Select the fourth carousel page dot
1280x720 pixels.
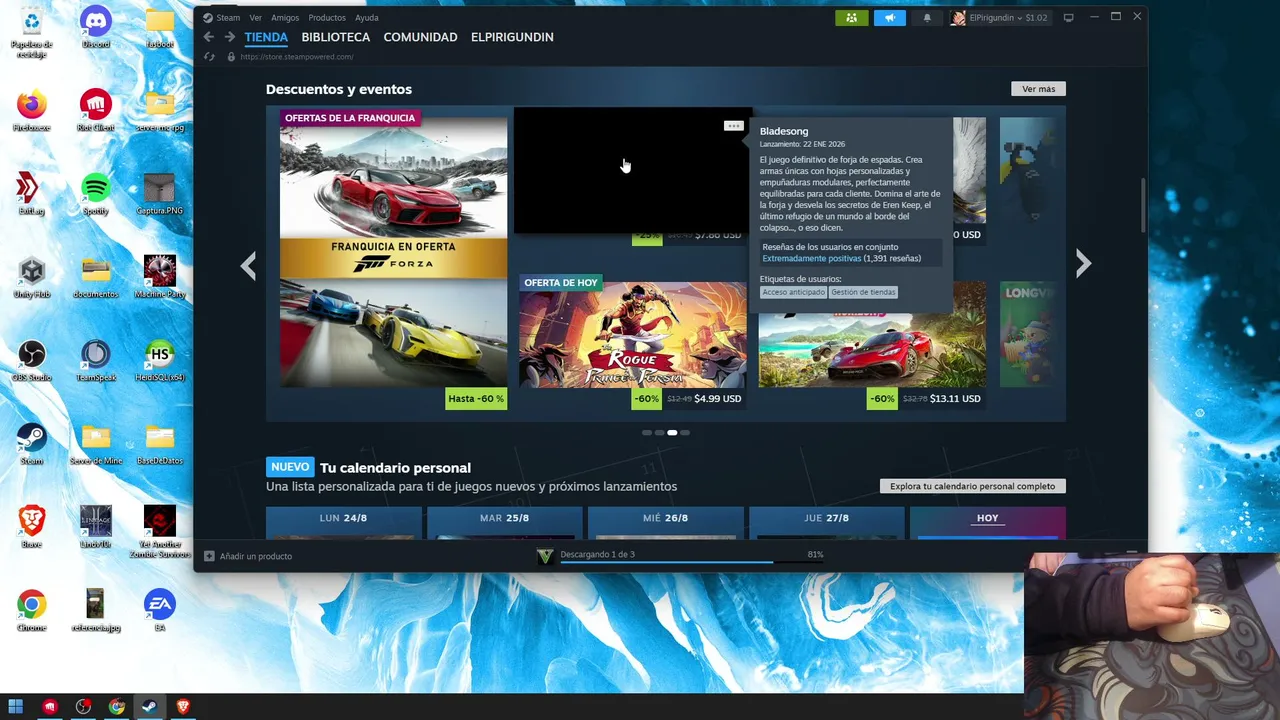click(685, 433)
